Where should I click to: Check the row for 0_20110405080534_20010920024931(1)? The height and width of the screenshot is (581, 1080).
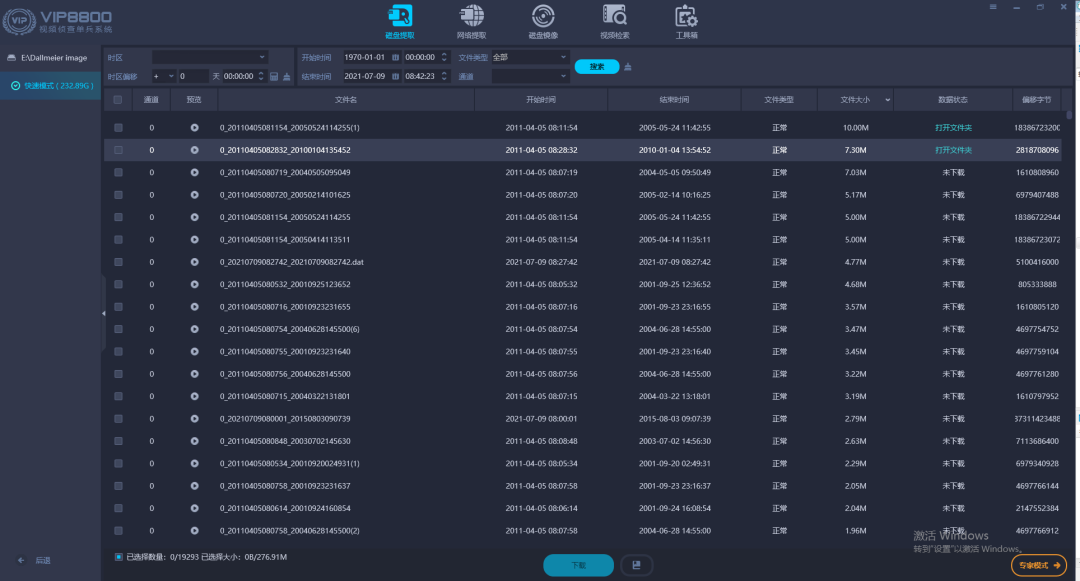coord(118,463)
